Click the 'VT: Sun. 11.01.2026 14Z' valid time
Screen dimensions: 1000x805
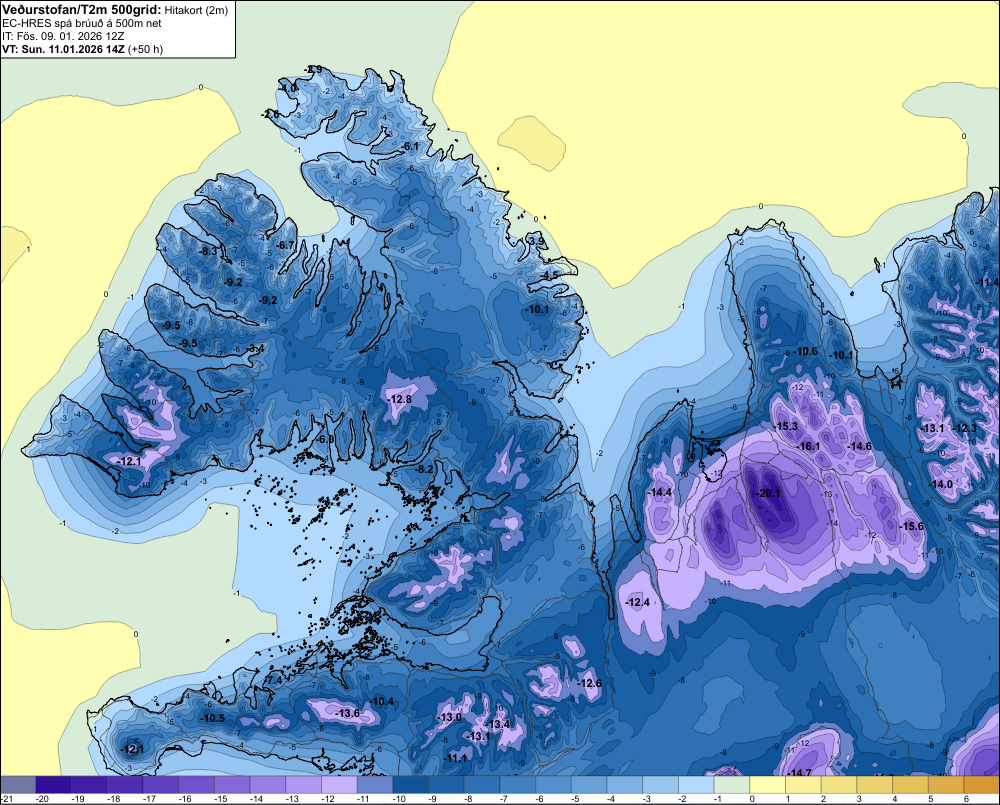[64, 49]
